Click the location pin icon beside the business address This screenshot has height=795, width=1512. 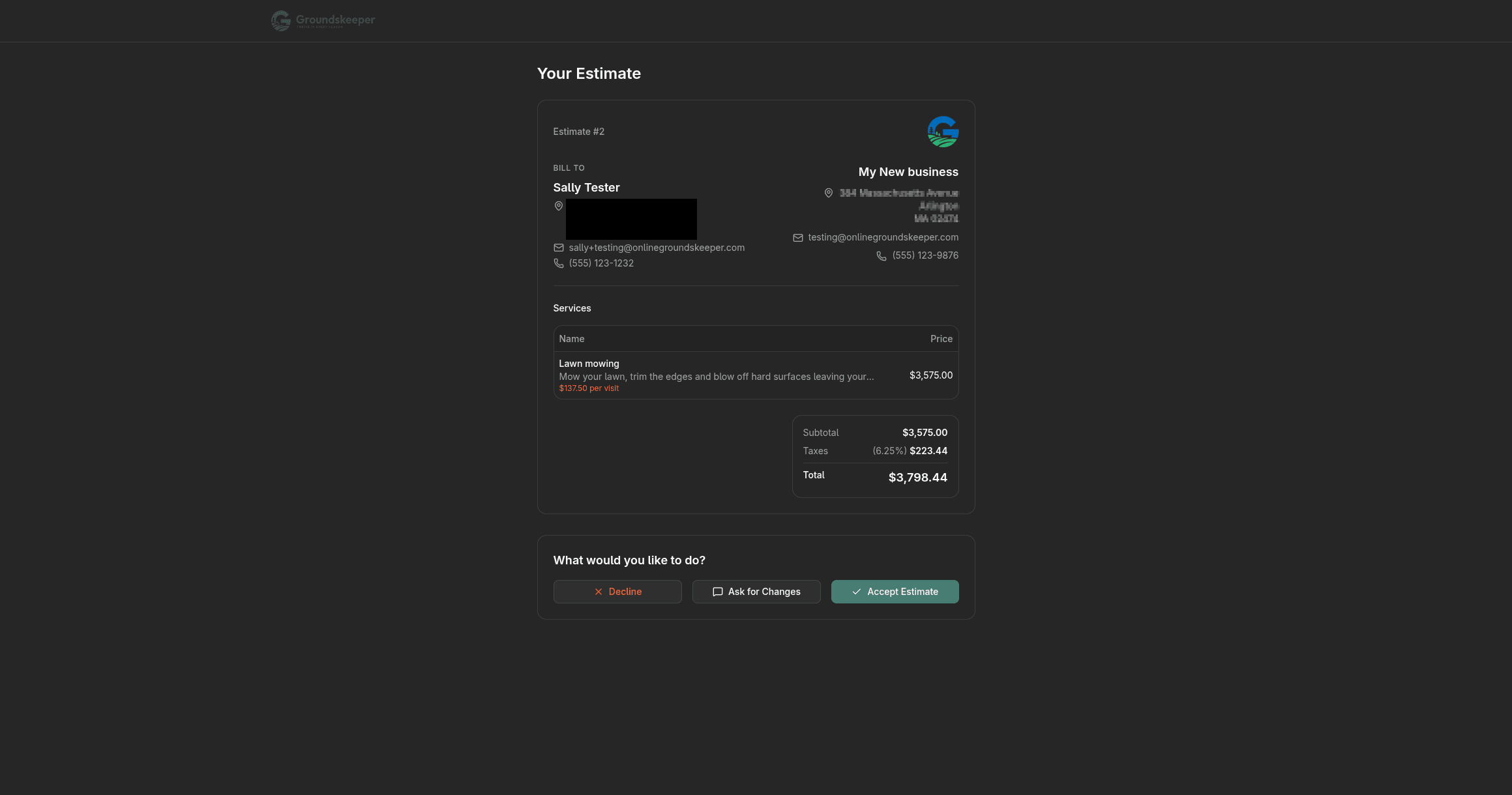point(828,193)
